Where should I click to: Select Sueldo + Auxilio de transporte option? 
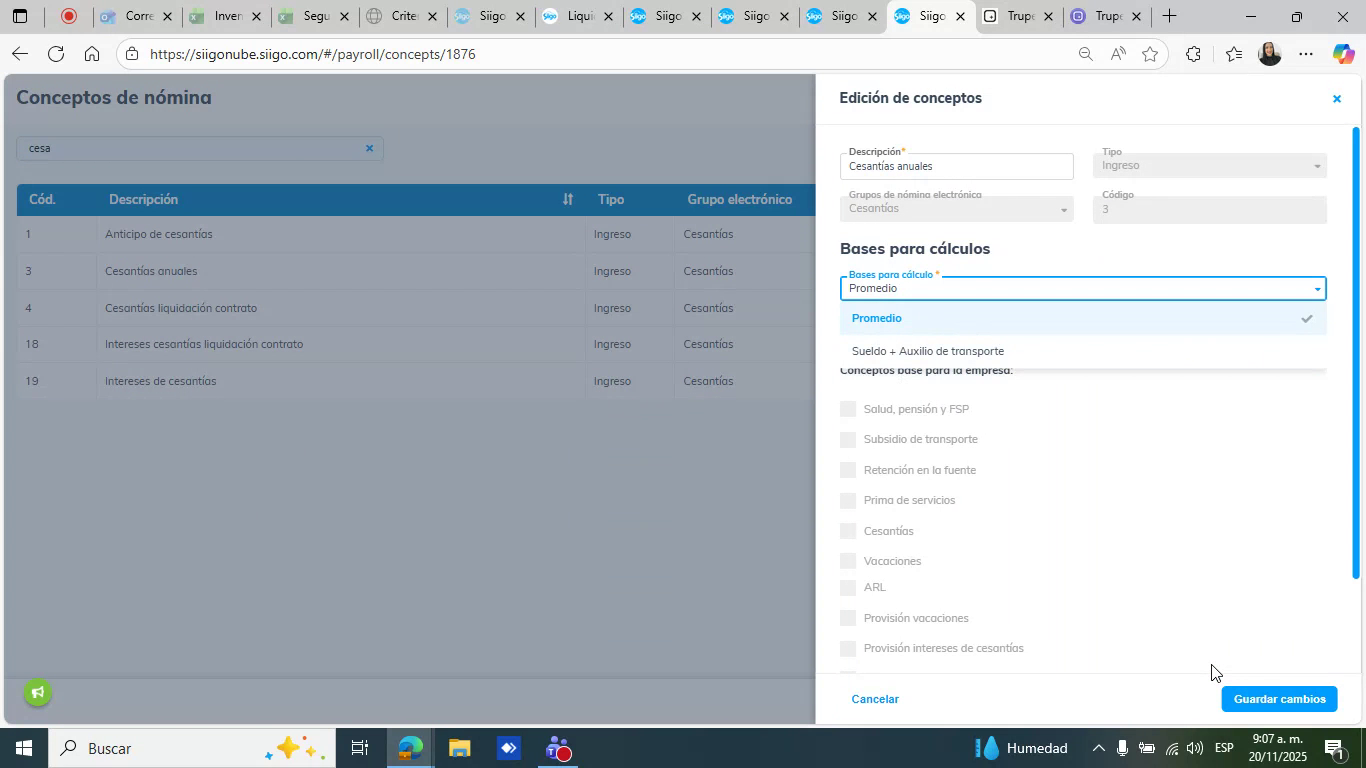[1083, 351]
